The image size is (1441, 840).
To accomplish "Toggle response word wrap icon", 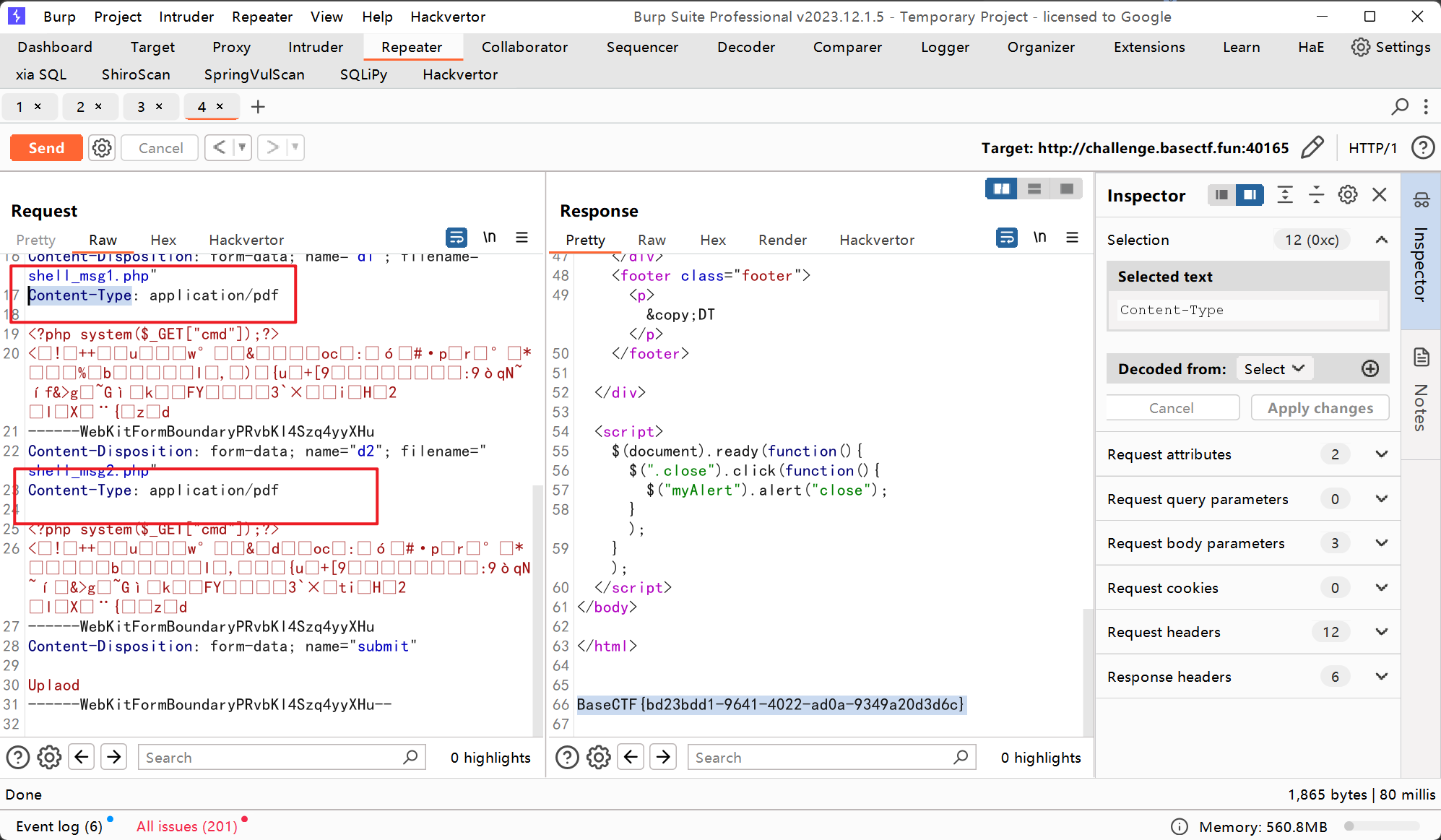I will click(1007, 237).
